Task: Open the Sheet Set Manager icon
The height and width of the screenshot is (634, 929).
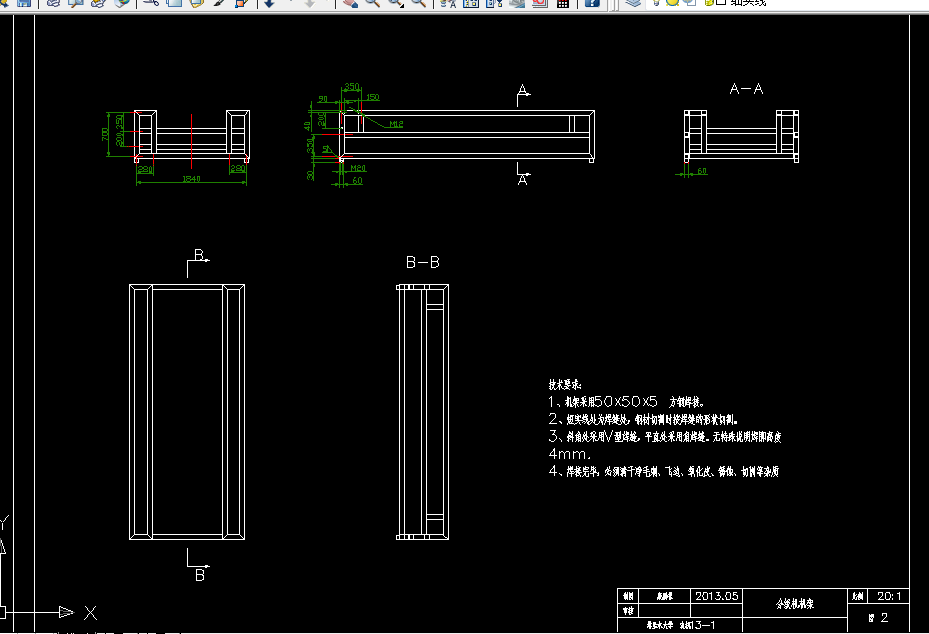Action: pyautogui.click(x=517, y=3)
